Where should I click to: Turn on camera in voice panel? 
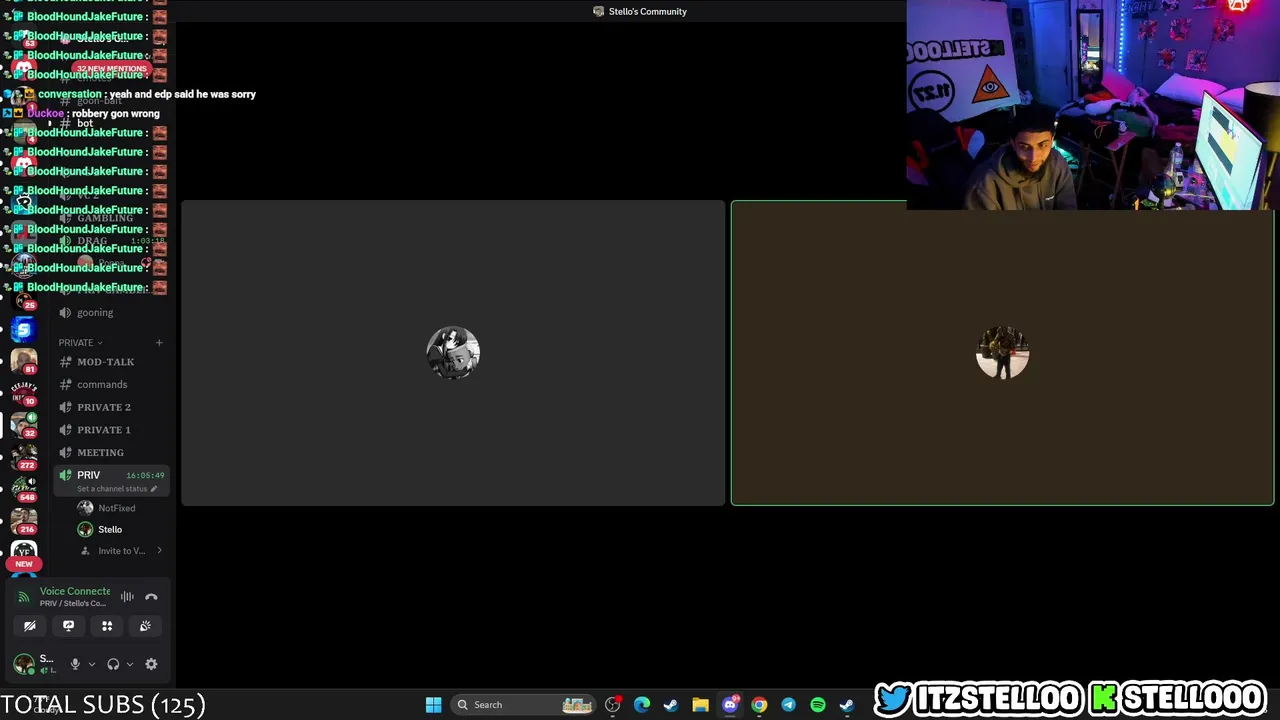(x=30, y=626)
